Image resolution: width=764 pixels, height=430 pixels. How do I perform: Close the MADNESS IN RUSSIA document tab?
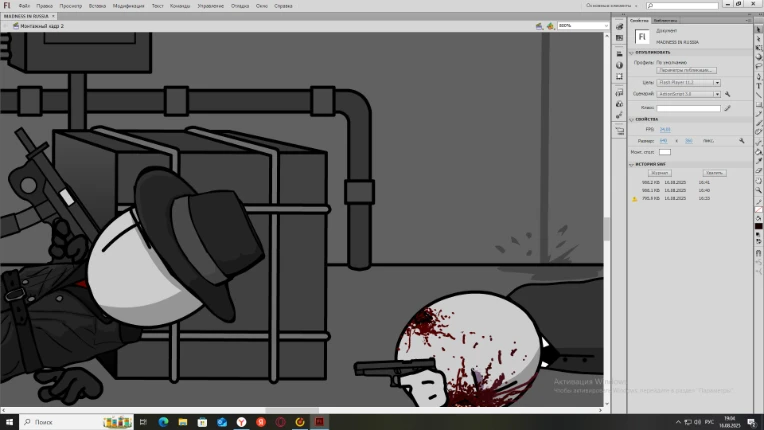click(53, 16)
